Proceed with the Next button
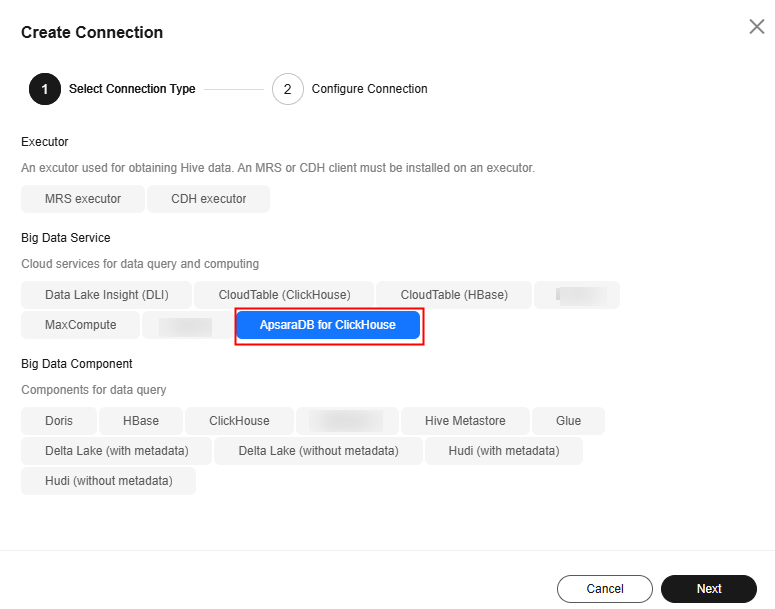Screen dimensions: 775x609 pos(709,589)
